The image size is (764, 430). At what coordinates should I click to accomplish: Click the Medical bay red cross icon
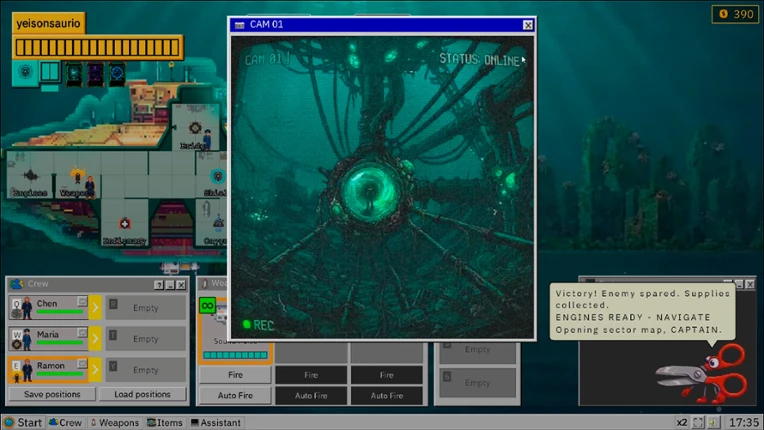point(125,224)
